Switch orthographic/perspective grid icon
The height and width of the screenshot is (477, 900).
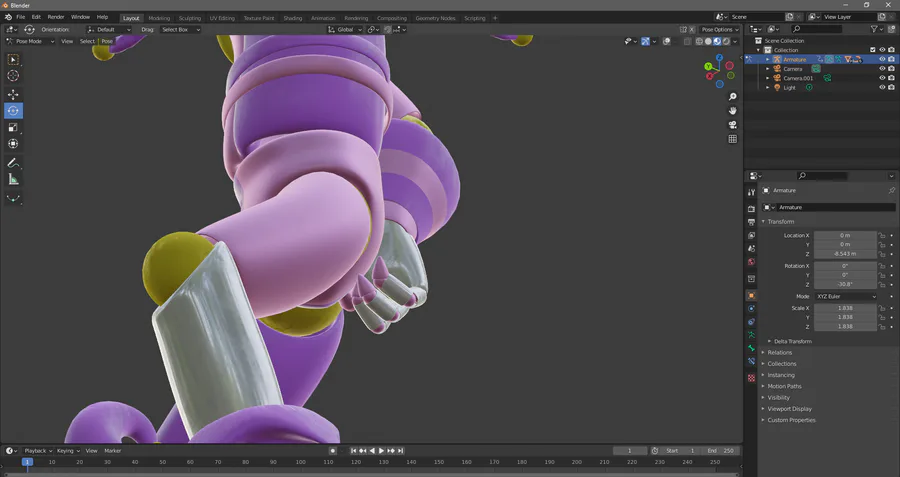[x=732, y=139]
